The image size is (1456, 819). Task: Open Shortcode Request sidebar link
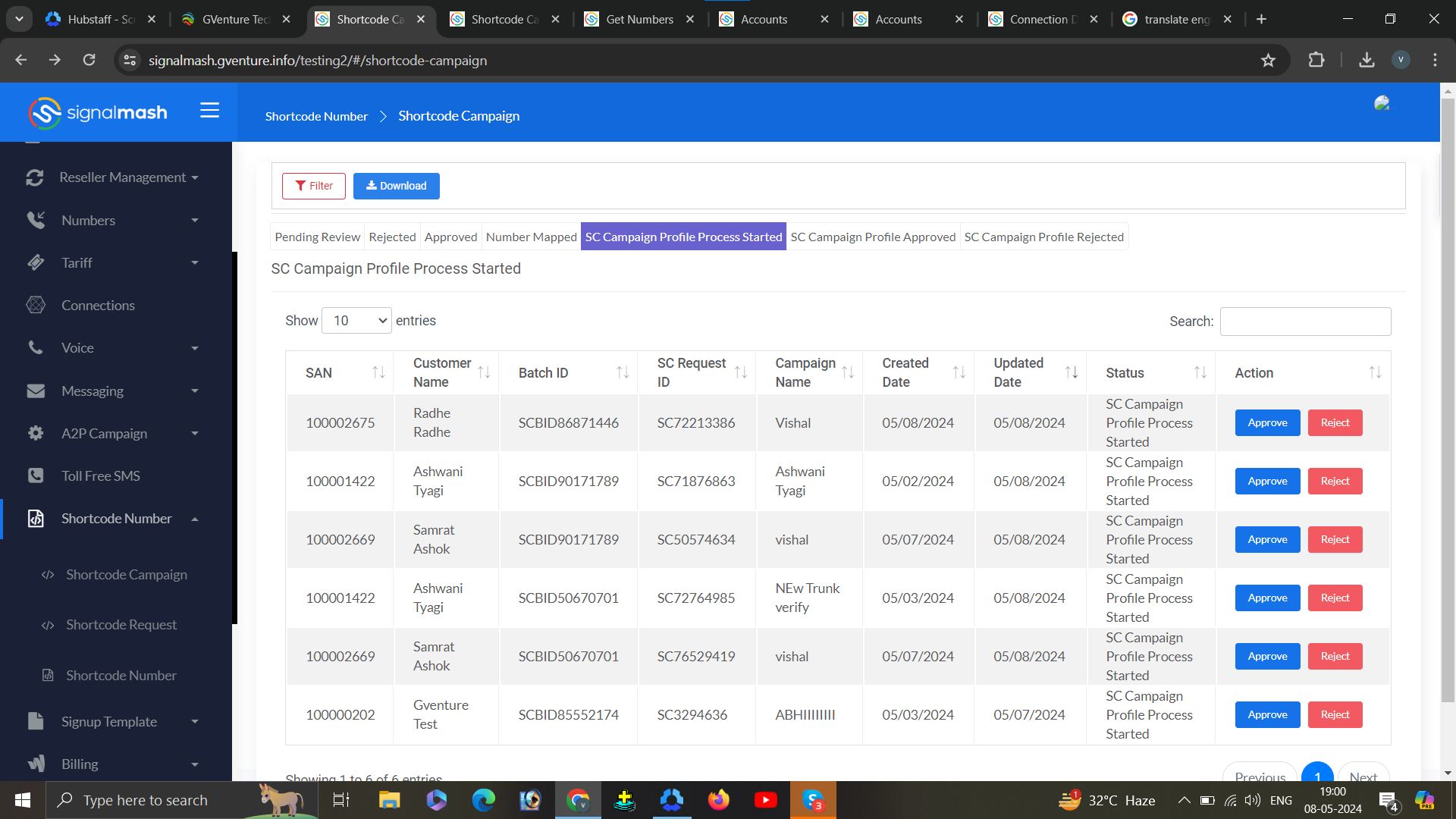pos(121,625)
